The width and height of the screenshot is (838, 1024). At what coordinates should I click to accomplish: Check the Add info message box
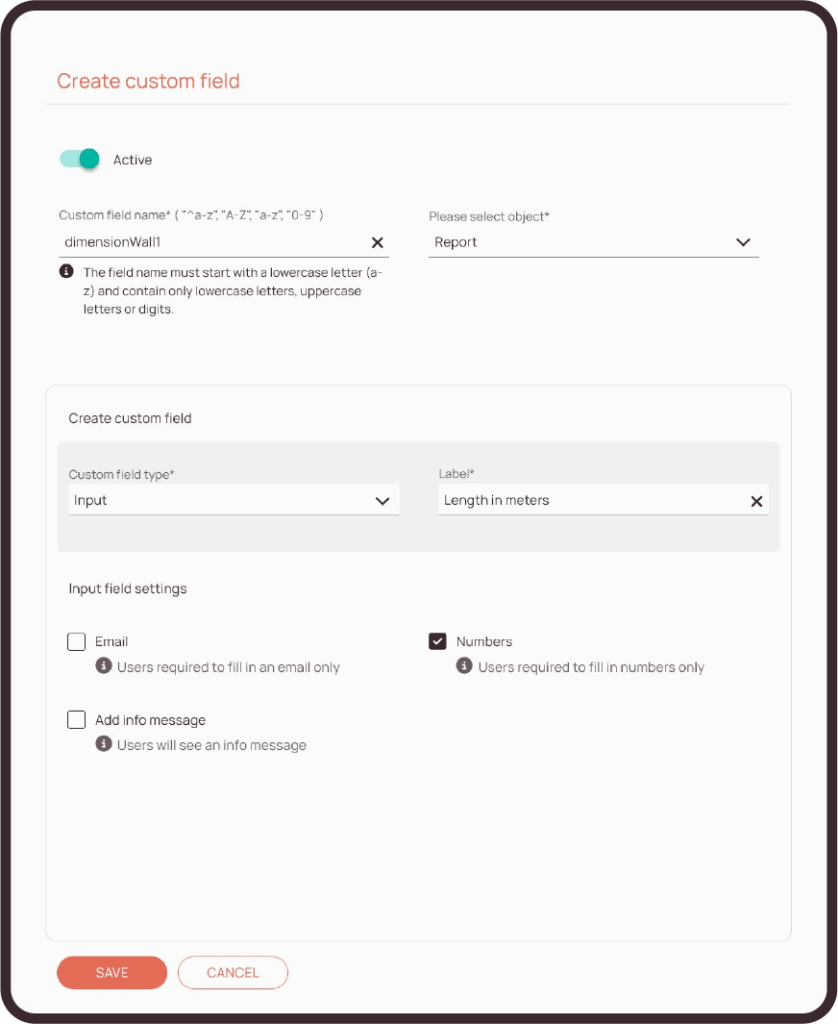click(x=77, y=720)
